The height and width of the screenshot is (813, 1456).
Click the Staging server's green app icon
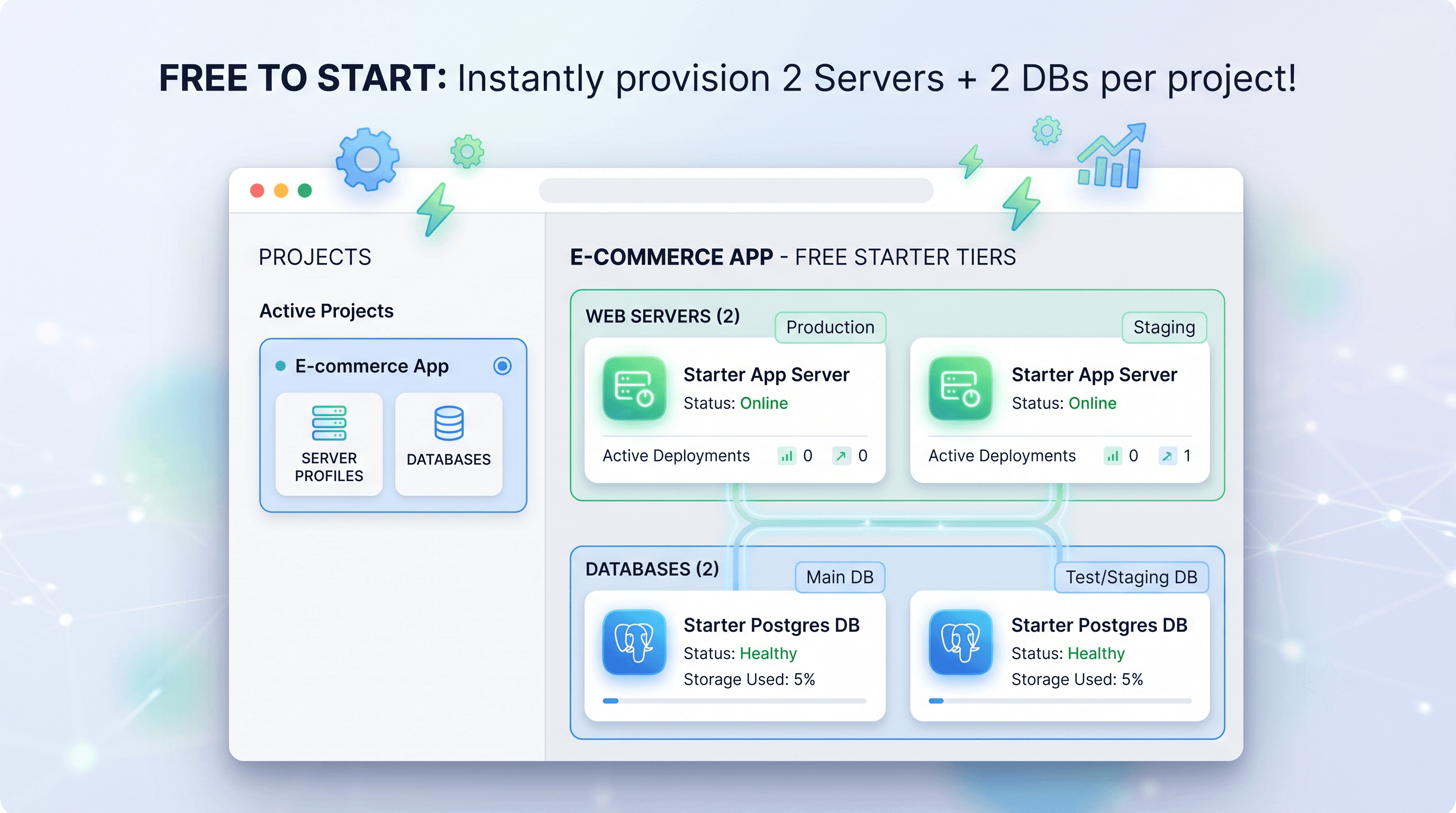(x=960, y=389)
